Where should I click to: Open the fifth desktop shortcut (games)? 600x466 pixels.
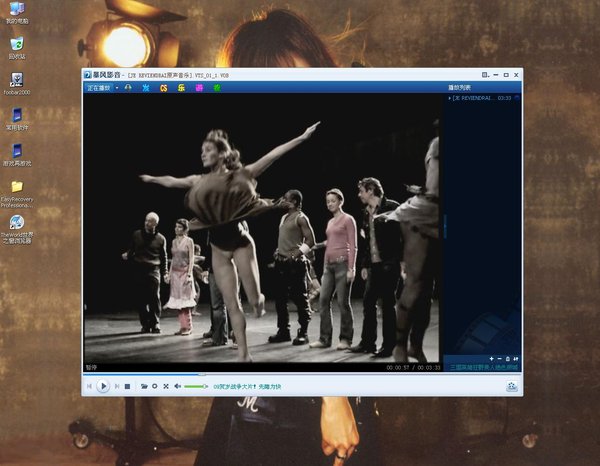click(x=17, y=155)
